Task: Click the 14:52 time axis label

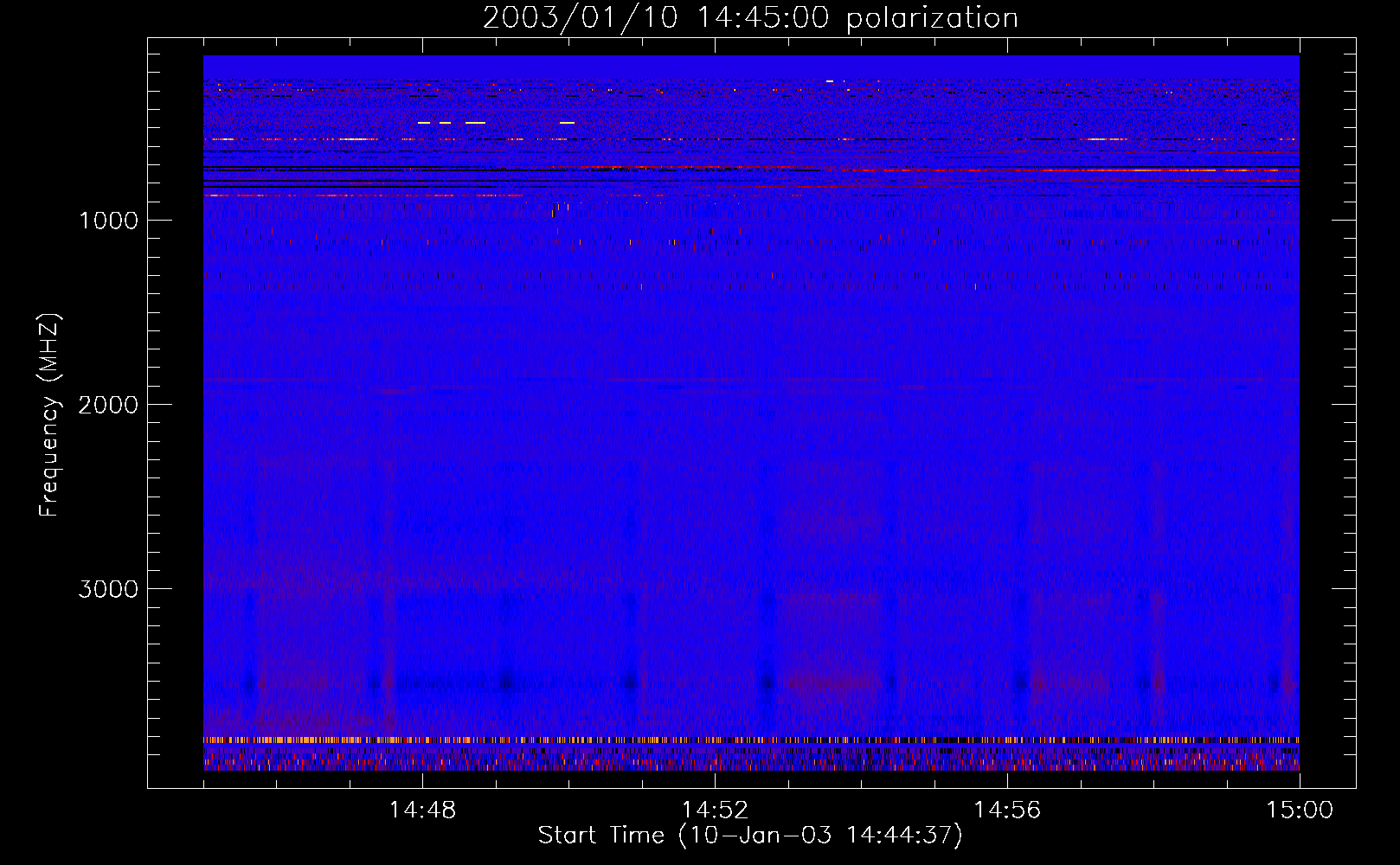Action: click(715, 811)
